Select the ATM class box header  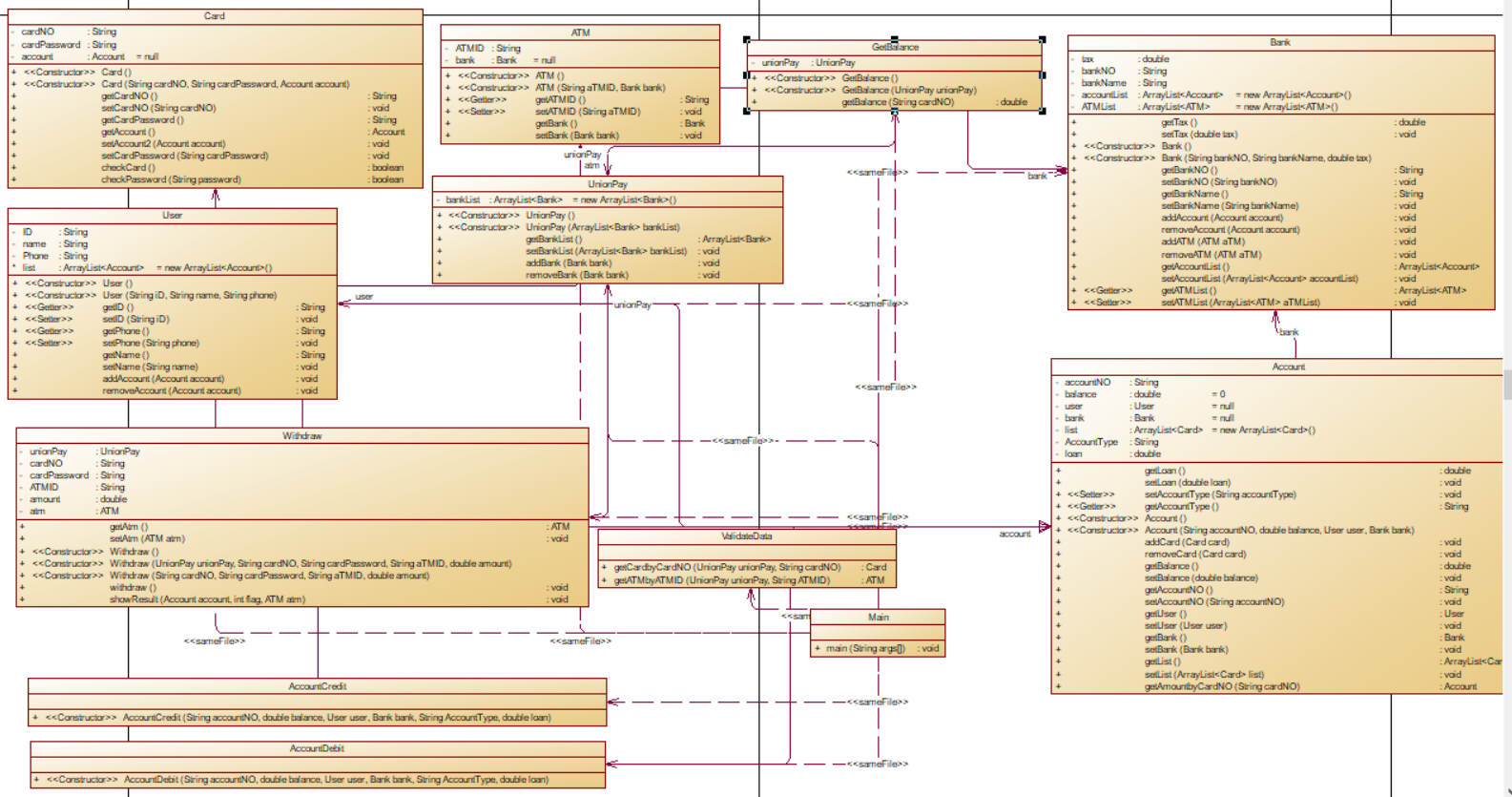580,32
